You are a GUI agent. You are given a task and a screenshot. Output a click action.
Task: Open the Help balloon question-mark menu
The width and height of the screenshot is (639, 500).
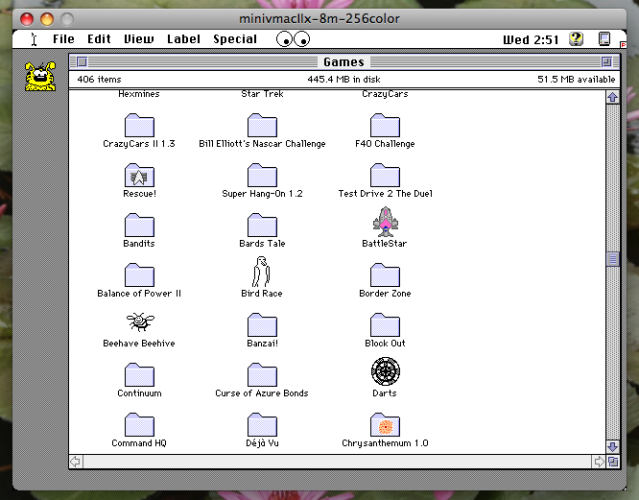click(x=576, y=39)
